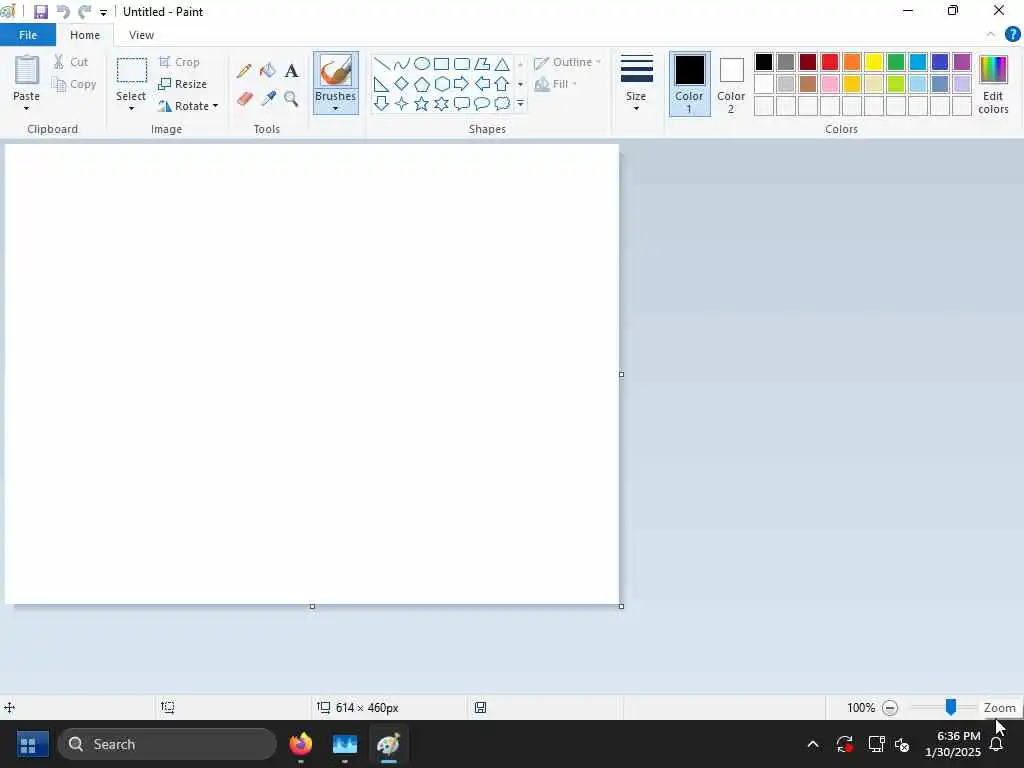Choose the Five-point star shape

tap(422, 104)
